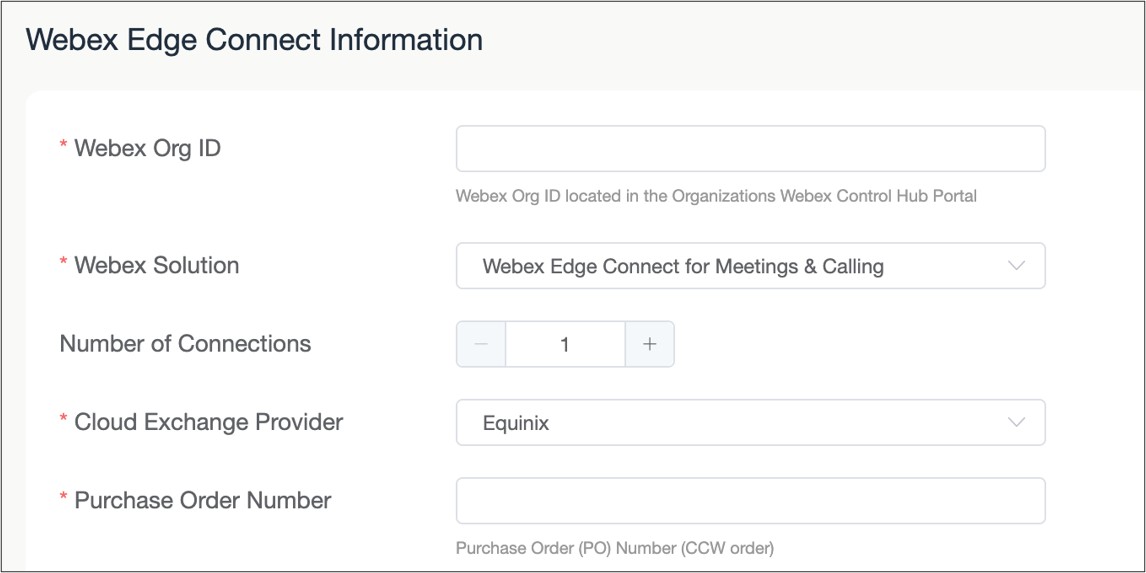Image resolution: width=1146 pixels, height=573 pixels.
Task: Click the Number of Connections value box
Action: click(565, 344)
